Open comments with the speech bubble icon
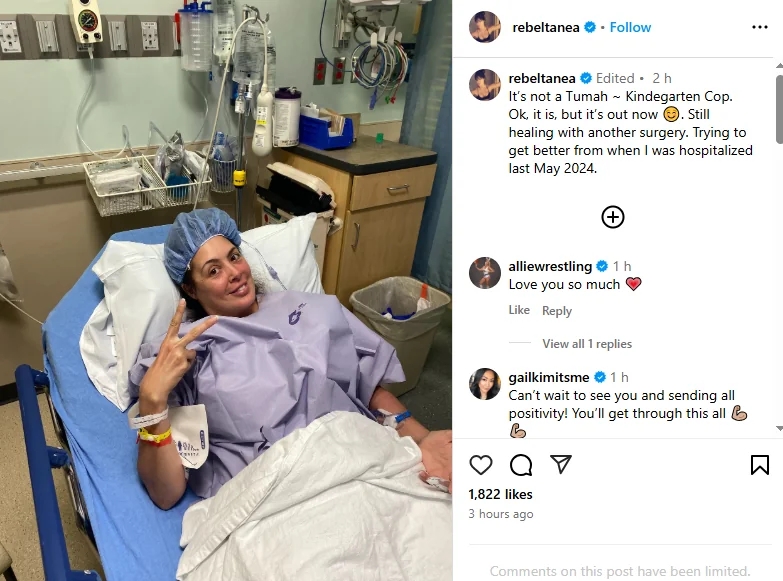The height and width of the screenshot is (581, 783). click(521, 465)
